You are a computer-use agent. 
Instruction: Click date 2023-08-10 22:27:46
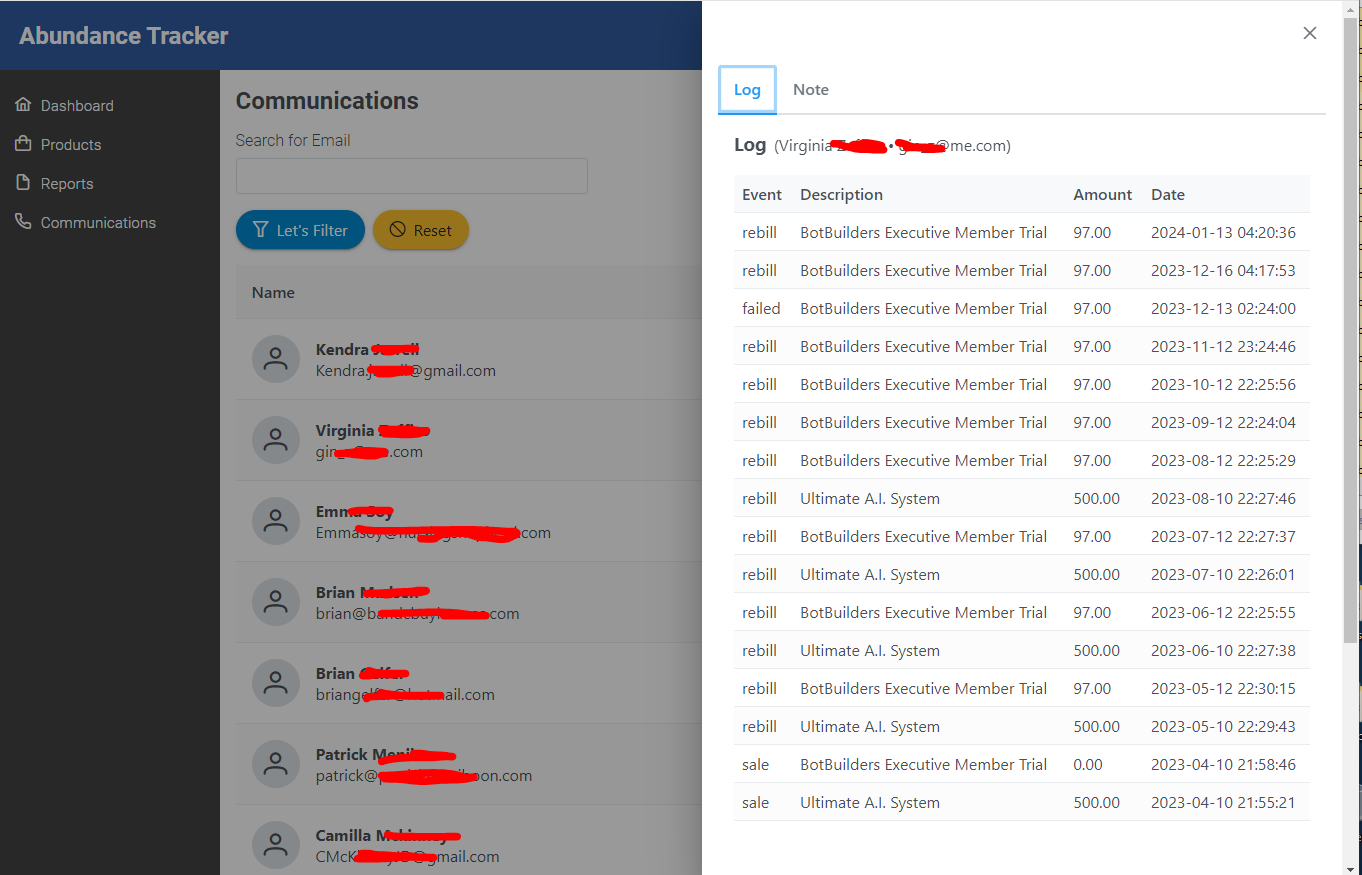click(x=1223, y=499)
